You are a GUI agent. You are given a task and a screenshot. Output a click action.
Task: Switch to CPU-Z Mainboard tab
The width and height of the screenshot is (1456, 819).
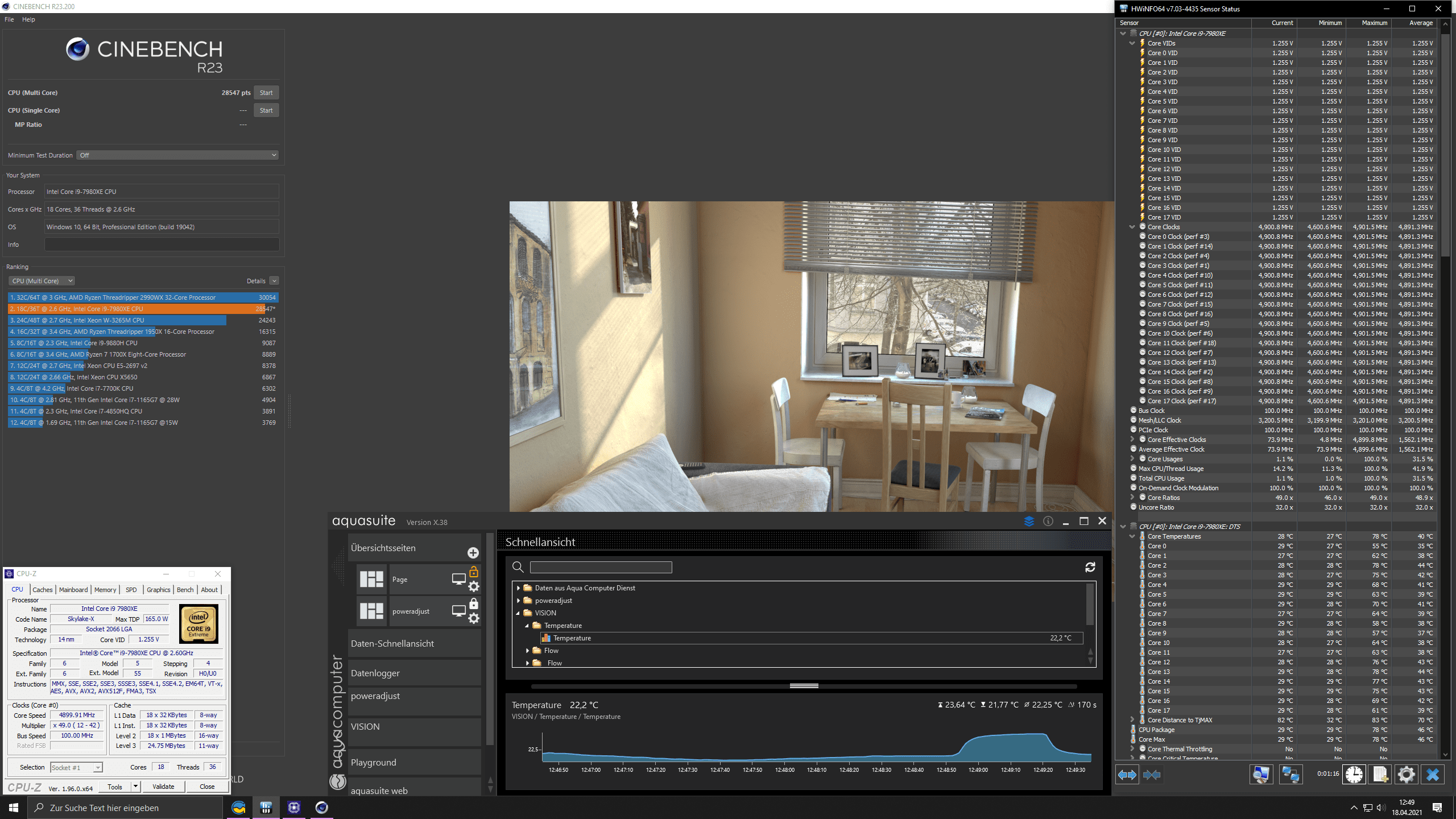73,590
